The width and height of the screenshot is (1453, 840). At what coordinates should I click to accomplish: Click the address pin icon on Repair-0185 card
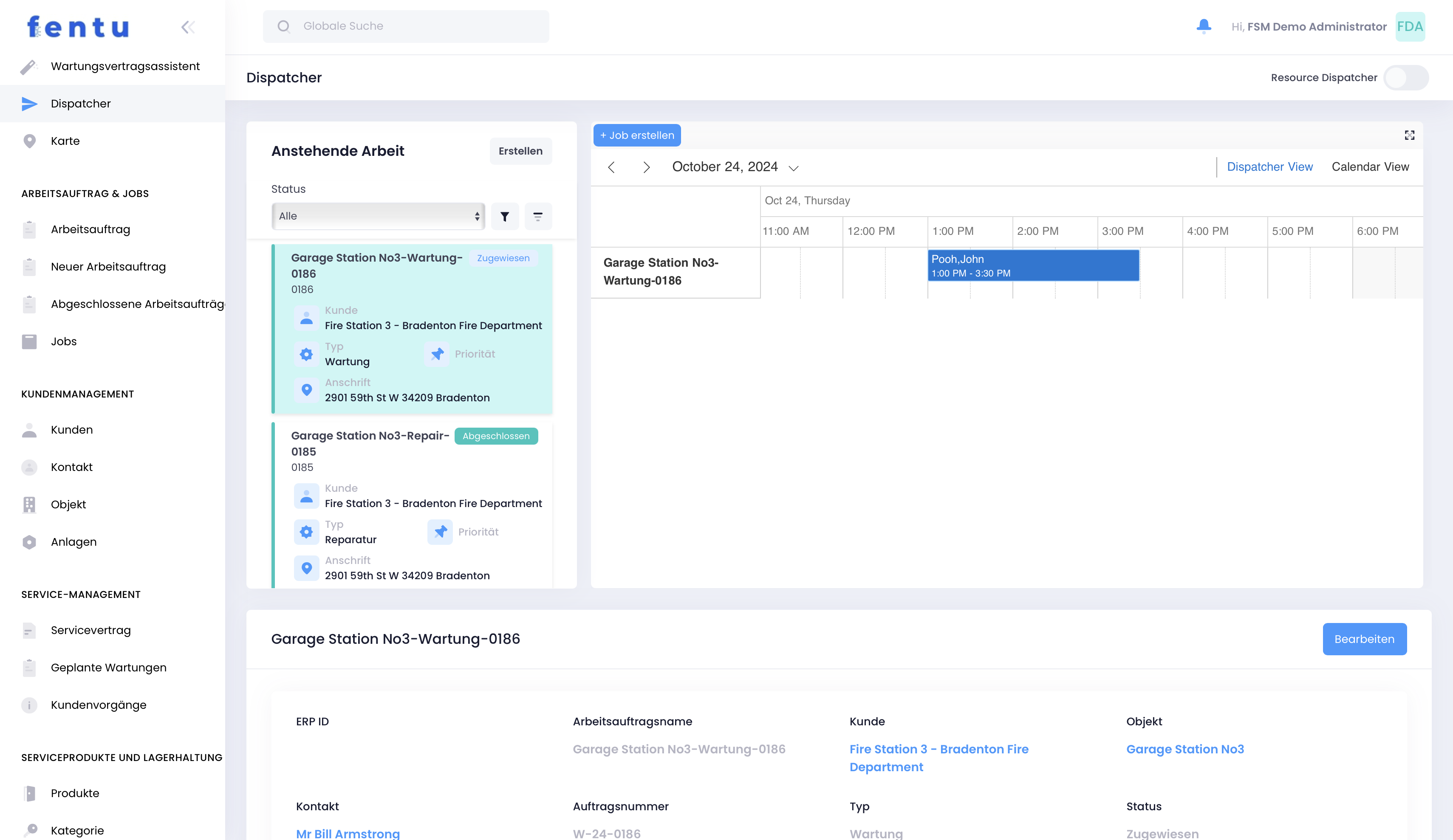pos(307,568)
